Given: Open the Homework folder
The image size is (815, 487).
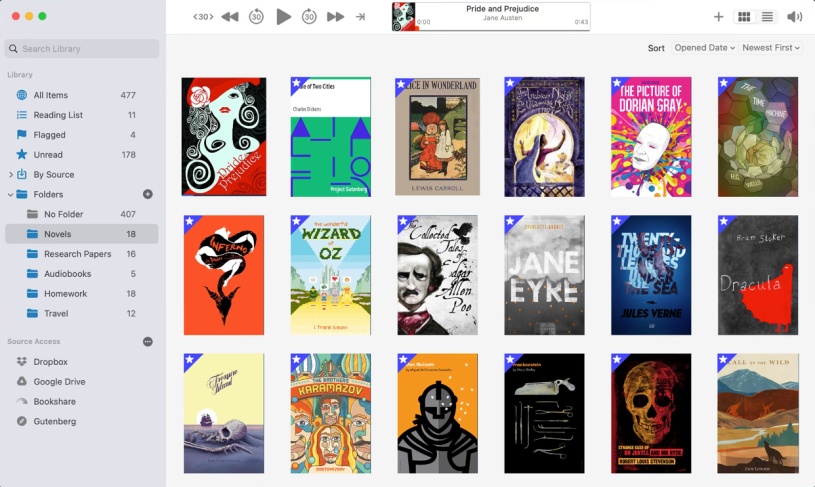Looking at the screenshot, I should 82,294.
